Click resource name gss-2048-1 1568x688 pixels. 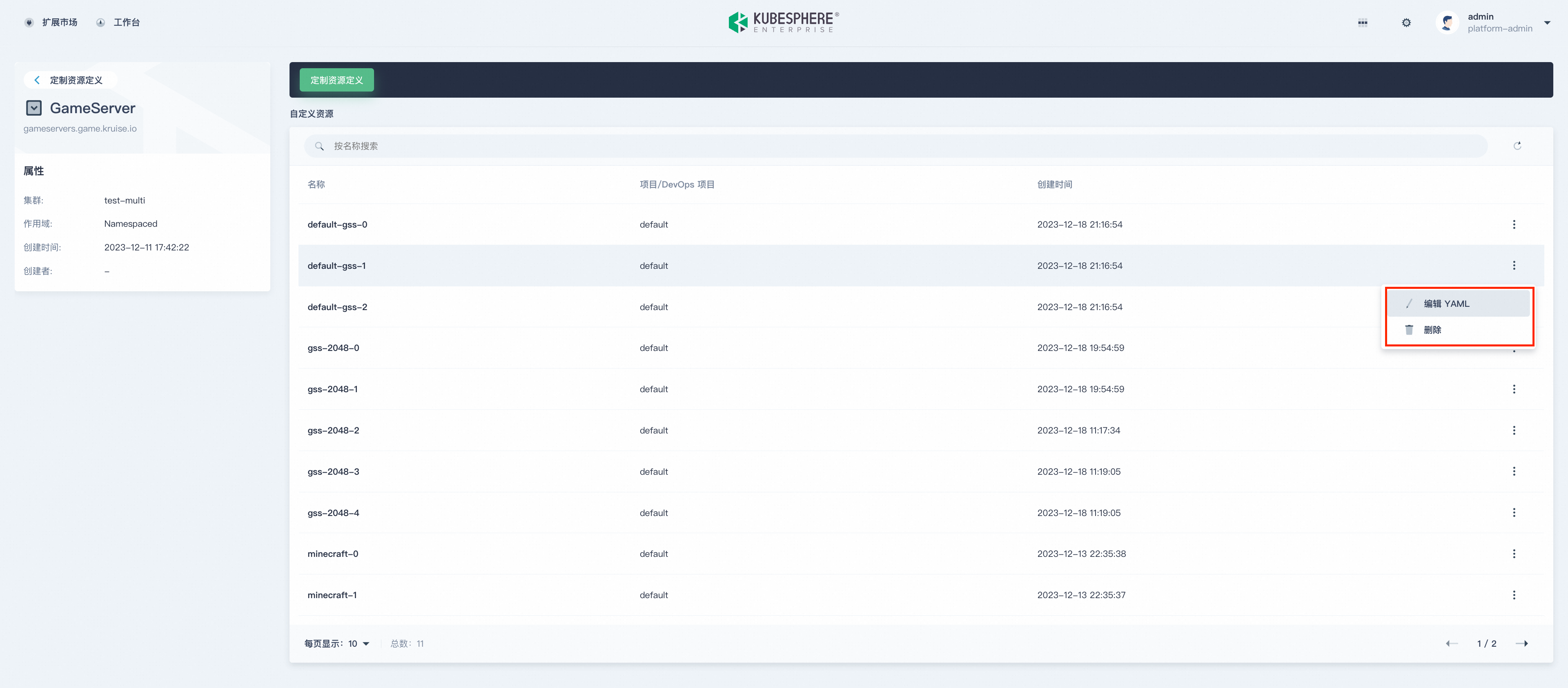click(333, 389)
